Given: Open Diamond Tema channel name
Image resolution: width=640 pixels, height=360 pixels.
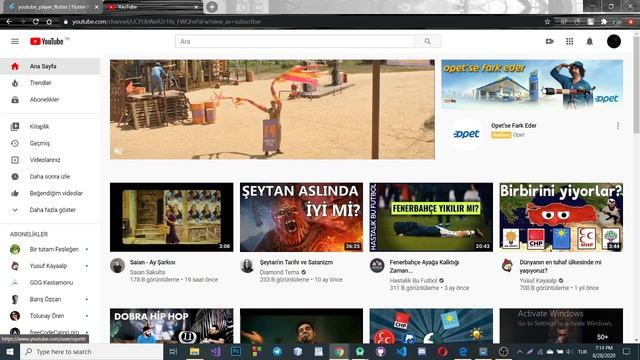Looking at the screenshot, I should [x=279, y=272].
